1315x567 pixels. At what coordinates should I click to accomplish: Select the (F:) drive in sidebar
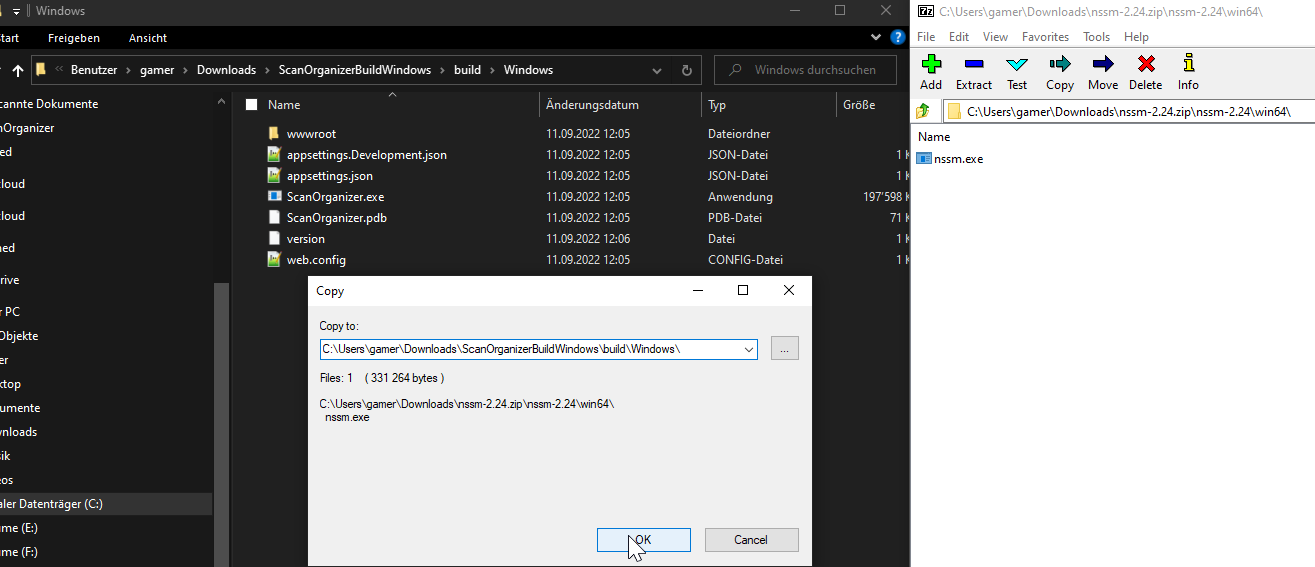19,552
